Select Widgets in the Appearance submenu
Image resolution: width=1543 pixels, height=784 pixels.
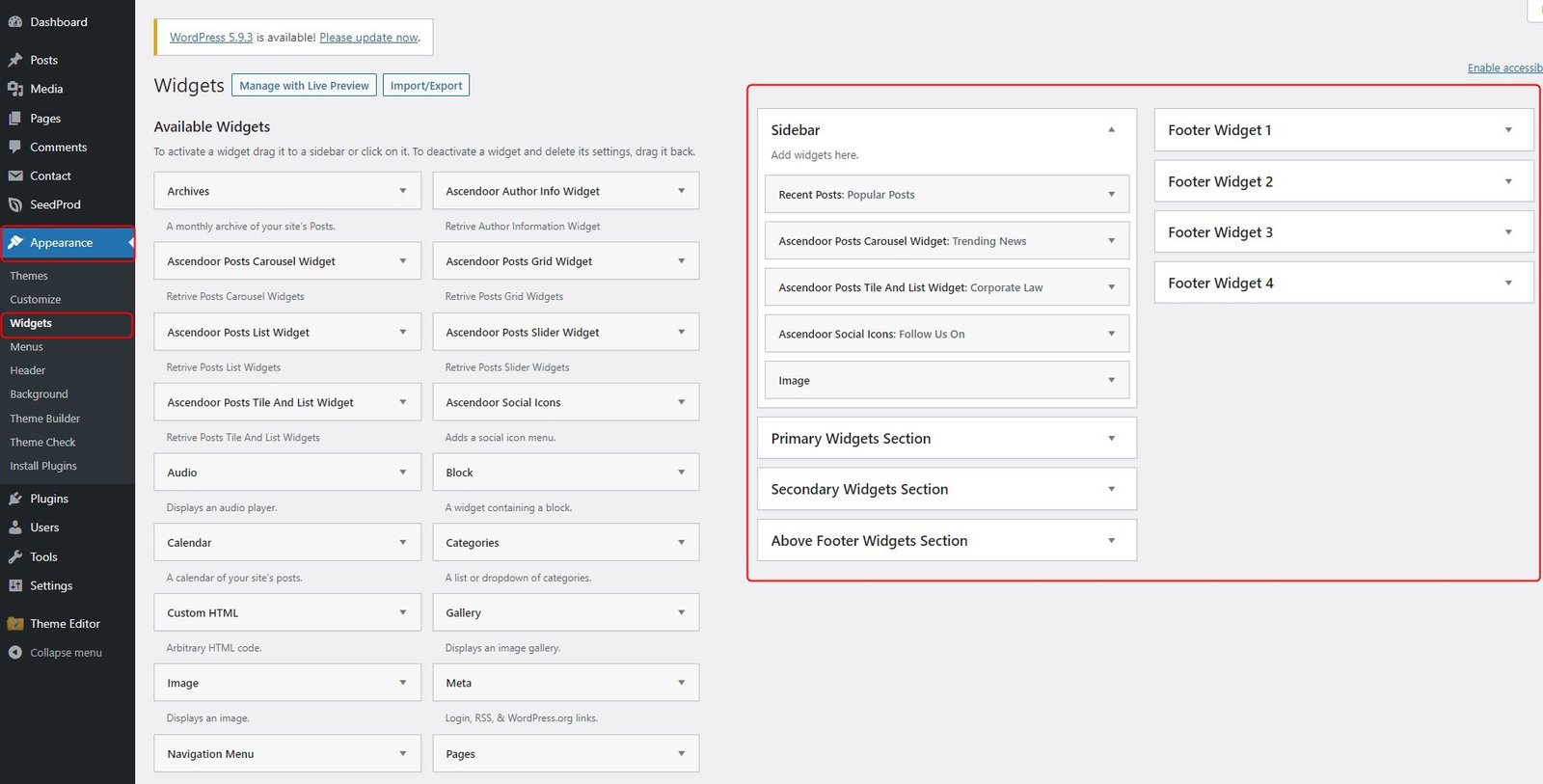click(x=31, y=323)
